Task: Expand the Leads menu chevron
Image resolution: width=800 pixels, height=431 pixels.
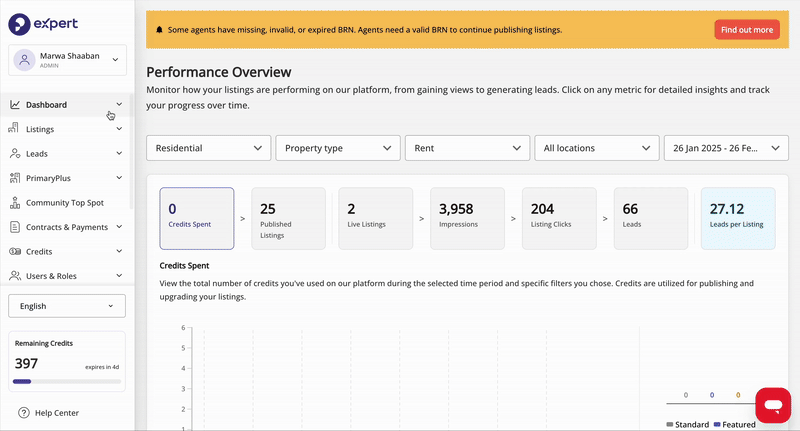Action: pos(119,153)
